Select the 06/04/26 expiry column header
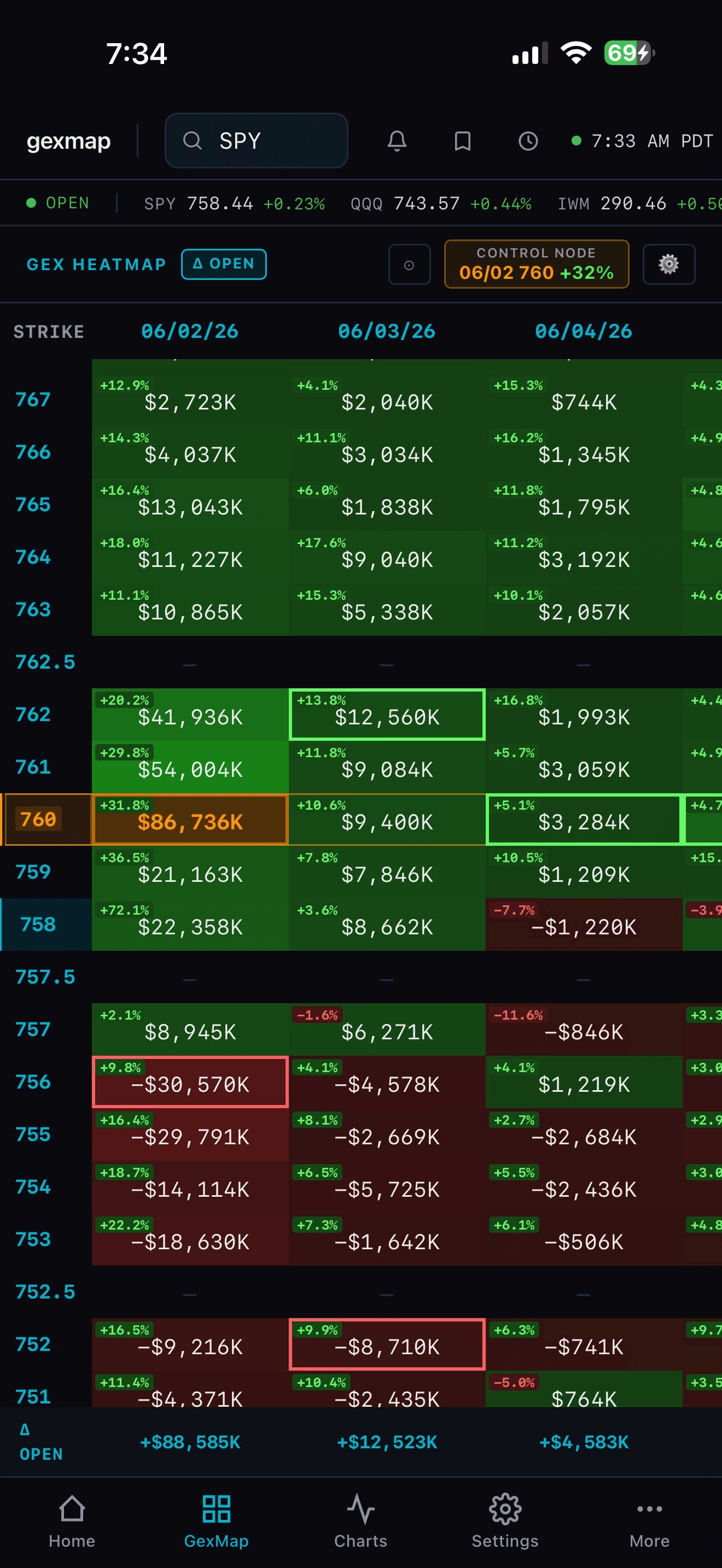This screenshot has width=722, height=1568. tap(583, 331)
